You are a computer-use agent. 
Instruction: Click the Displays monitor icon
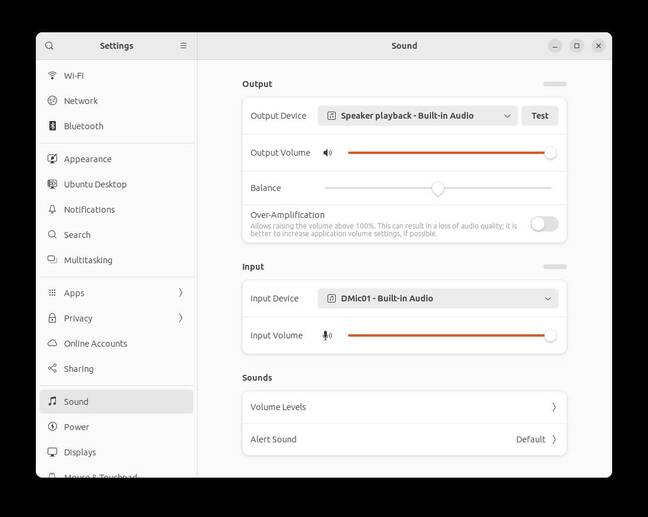[53, 452]
